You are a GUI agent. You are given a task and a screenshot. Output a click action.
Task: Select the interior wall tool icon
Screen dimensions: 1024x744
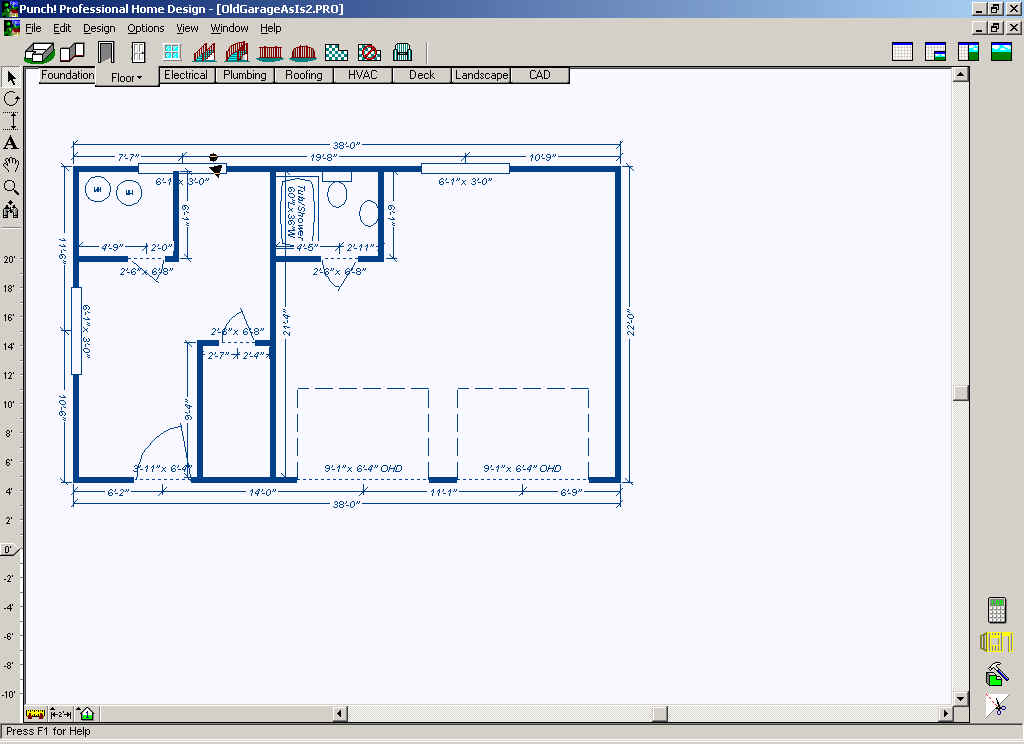click(72, 52)
